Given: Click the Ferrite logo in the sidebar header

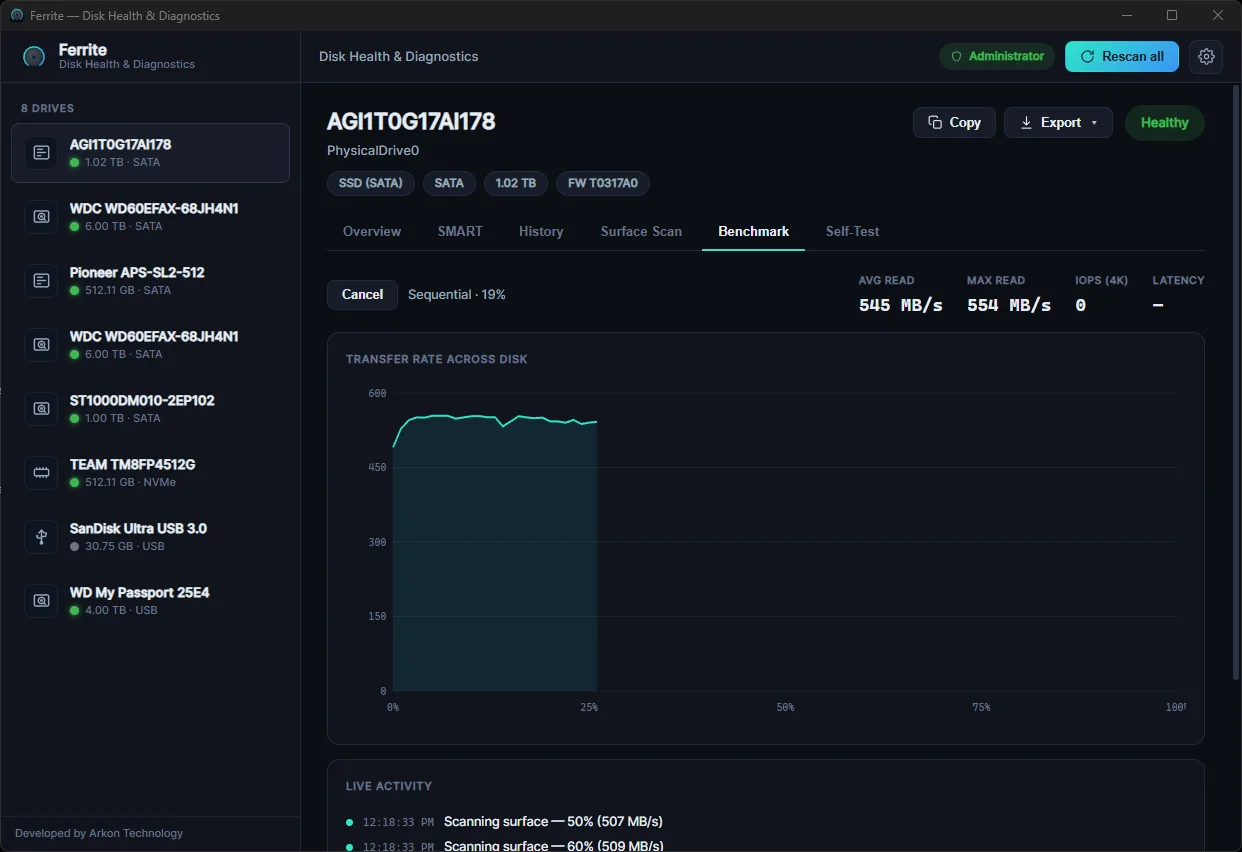Looking at the screenshot, I should (x=34, y=57).
